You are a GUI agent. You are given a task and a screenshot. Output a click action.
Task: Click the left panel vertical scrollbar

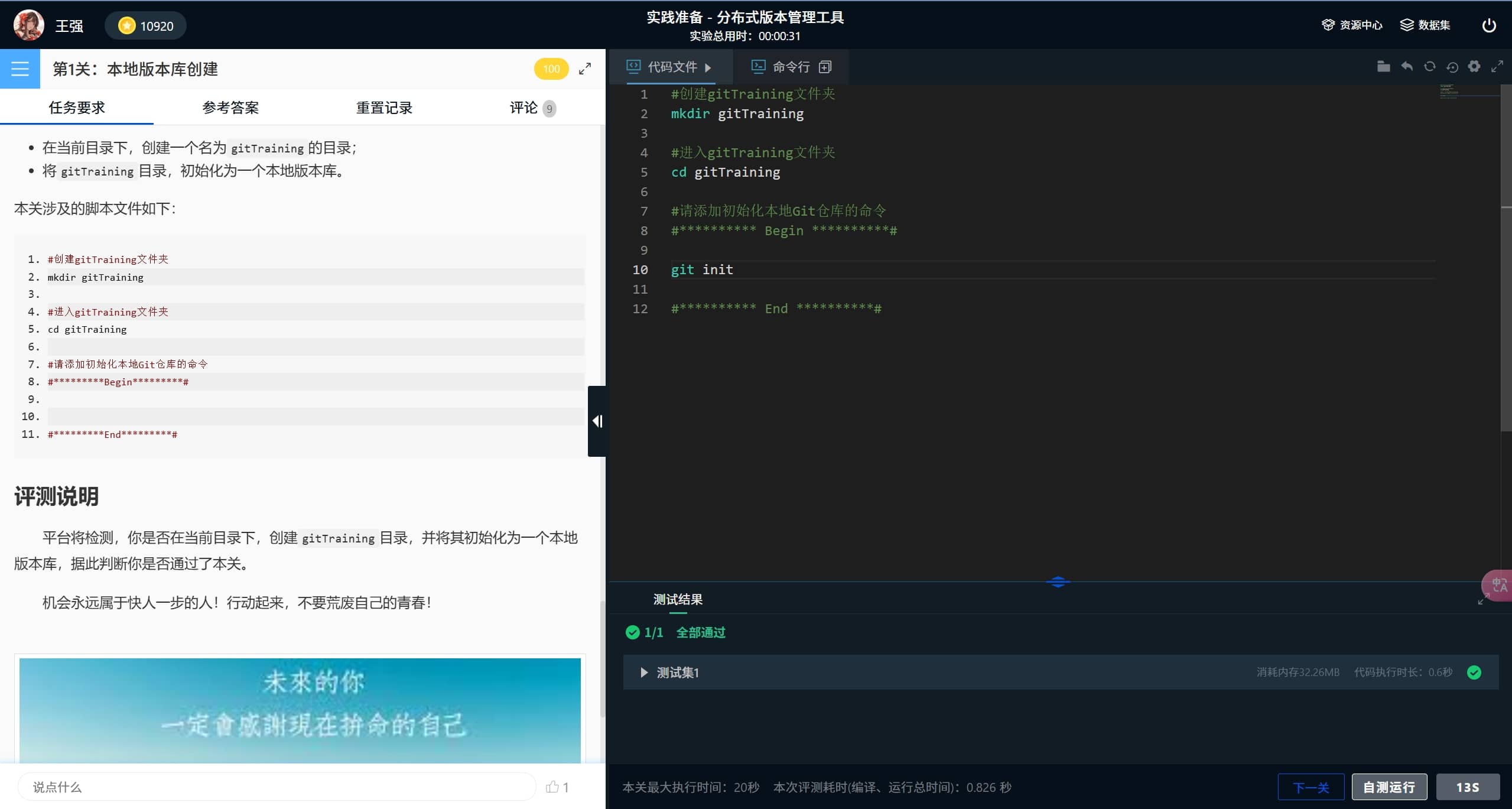click(x=602, y=659)
